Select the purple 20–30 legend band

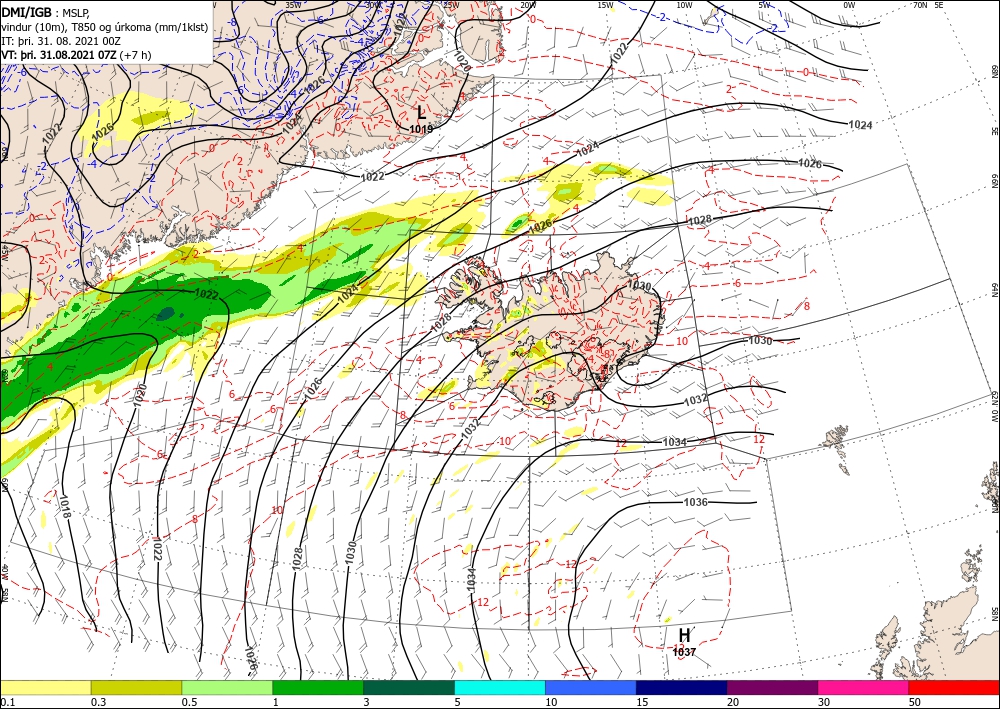click(x=772, y=687)
